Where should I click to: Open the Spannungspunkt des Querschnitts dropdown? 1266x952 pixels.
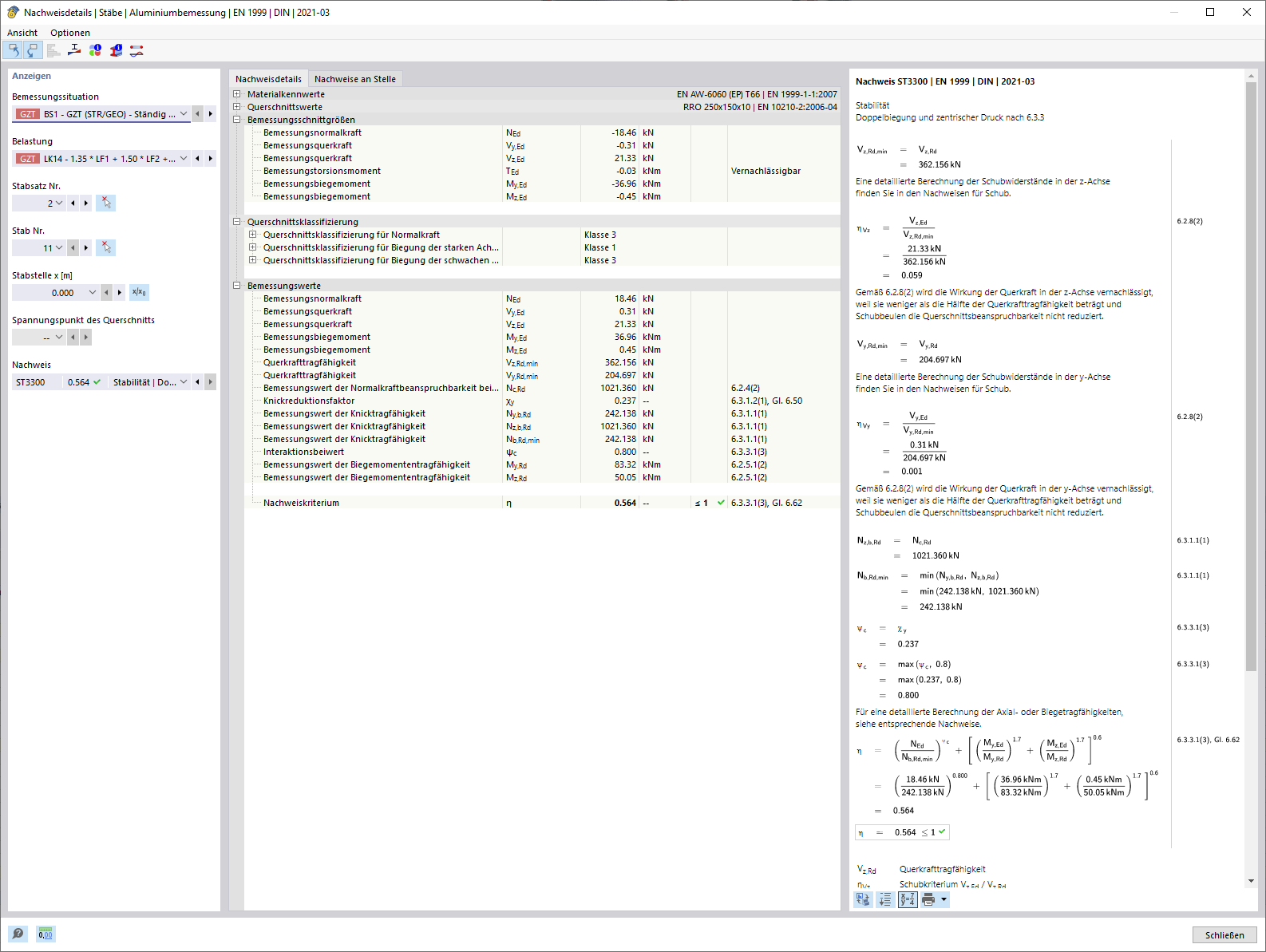(59, 338)
